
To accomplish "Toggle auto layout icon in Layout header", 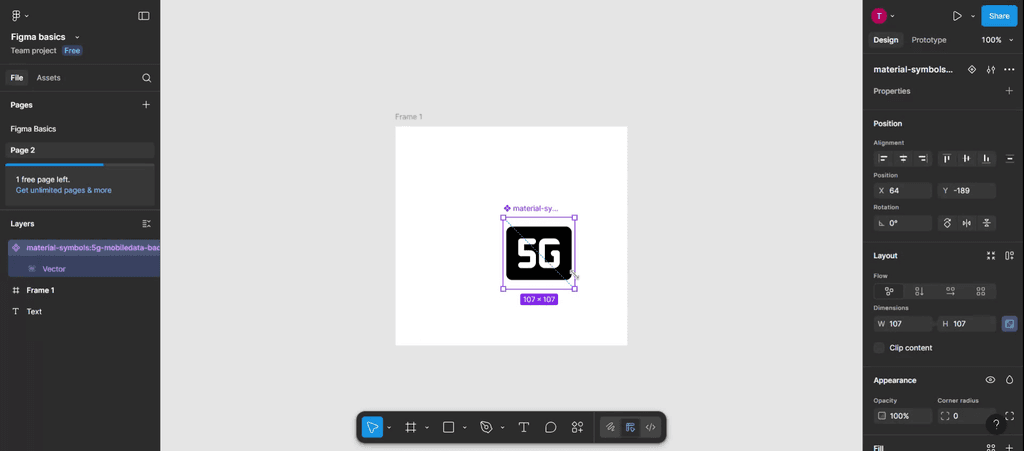I will 1010,255.
